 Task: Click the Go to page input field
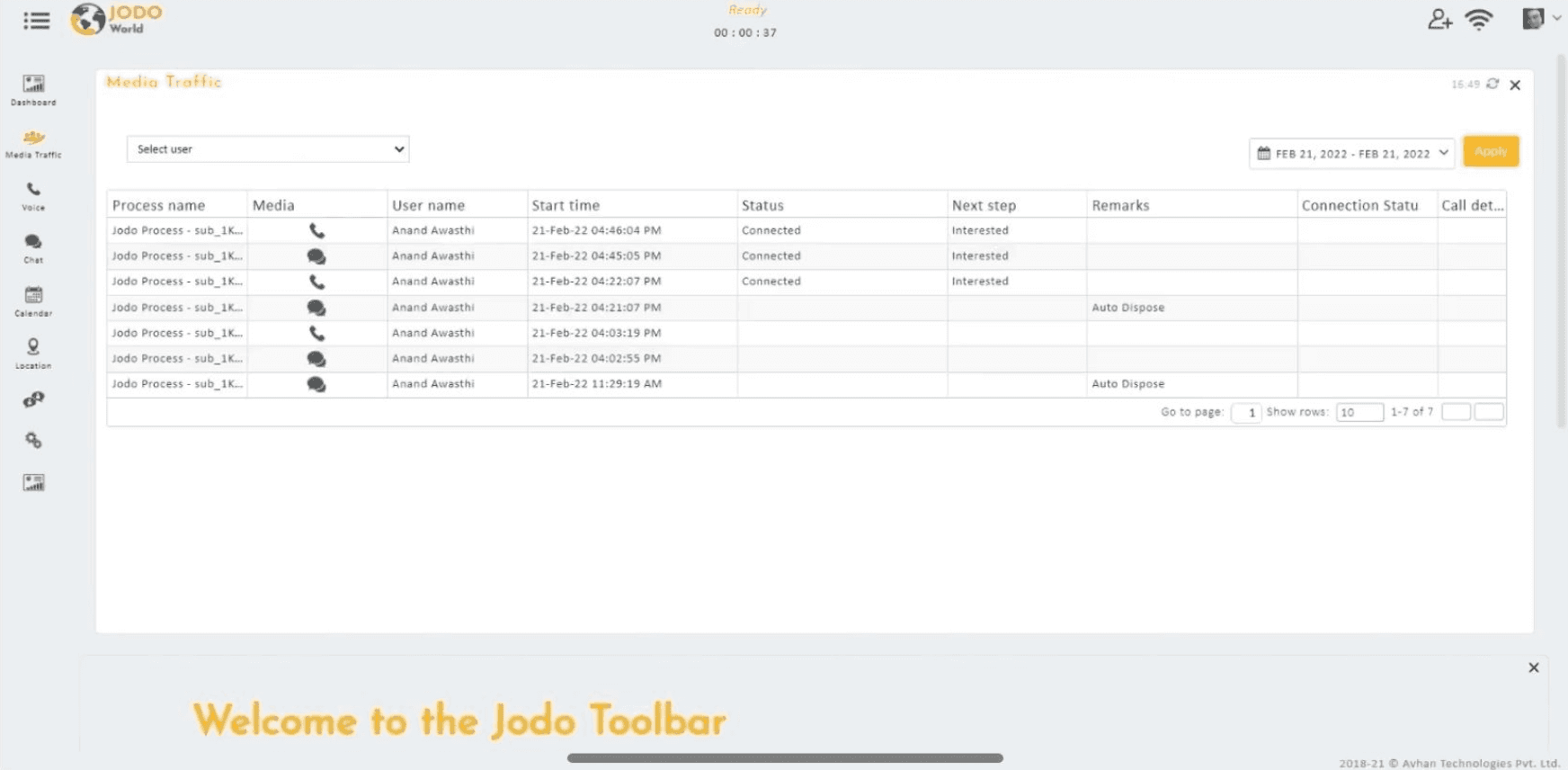tap(1246, 412)
